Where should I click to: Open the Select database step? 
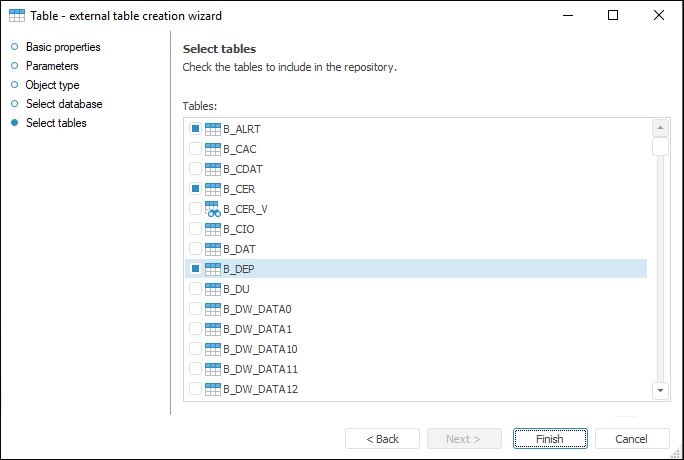click(x=64, y=104)
